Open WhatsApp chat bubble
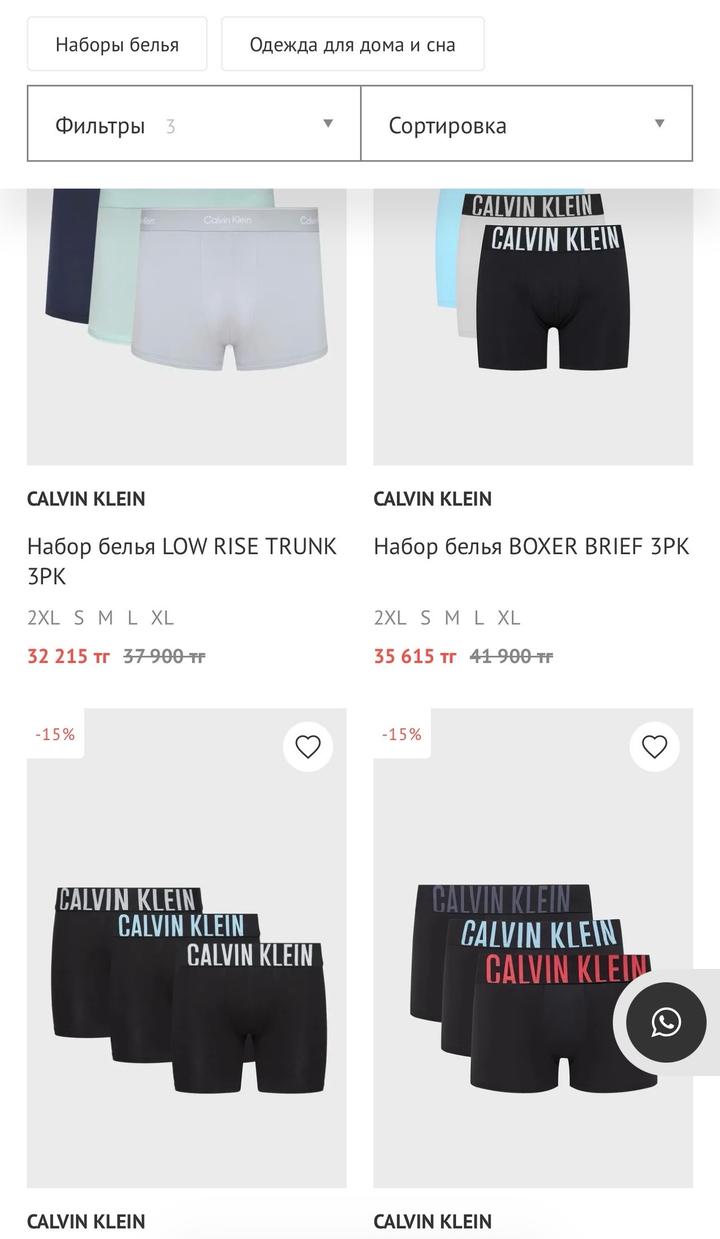Viewport: 720px width, 1239px height. [666, 1022]
